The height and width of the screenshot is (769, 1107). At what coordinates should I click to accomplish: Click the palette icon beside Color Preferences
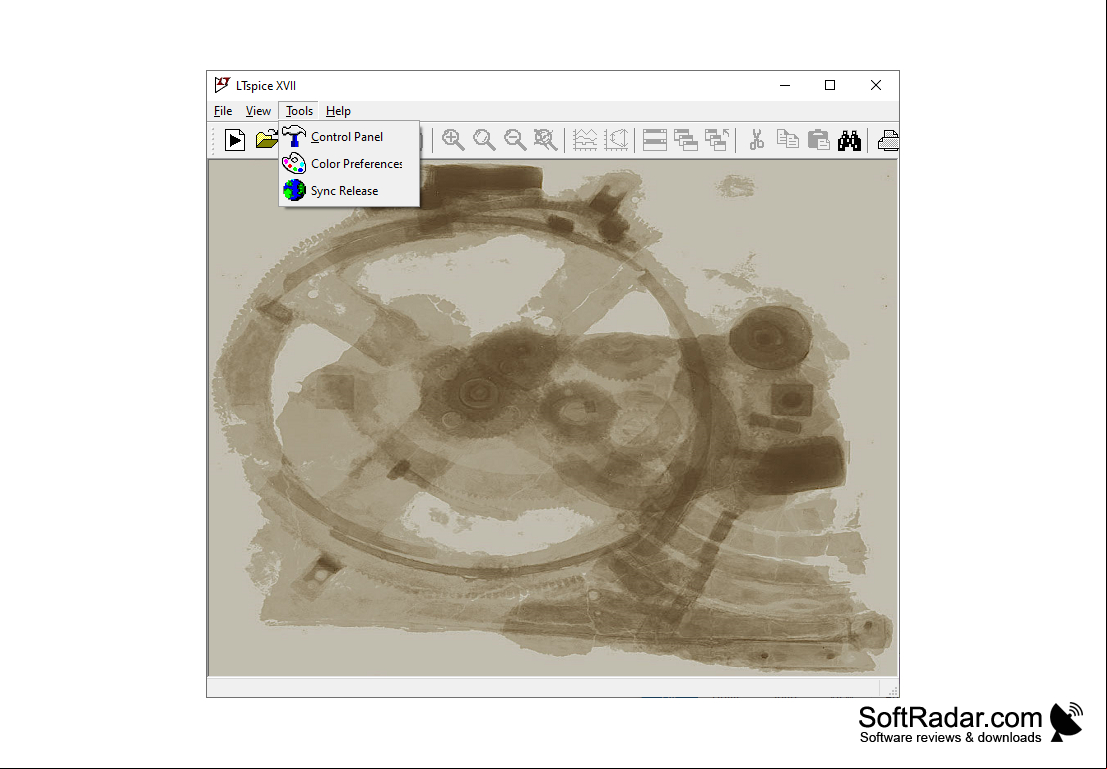(x=294, y=163)
